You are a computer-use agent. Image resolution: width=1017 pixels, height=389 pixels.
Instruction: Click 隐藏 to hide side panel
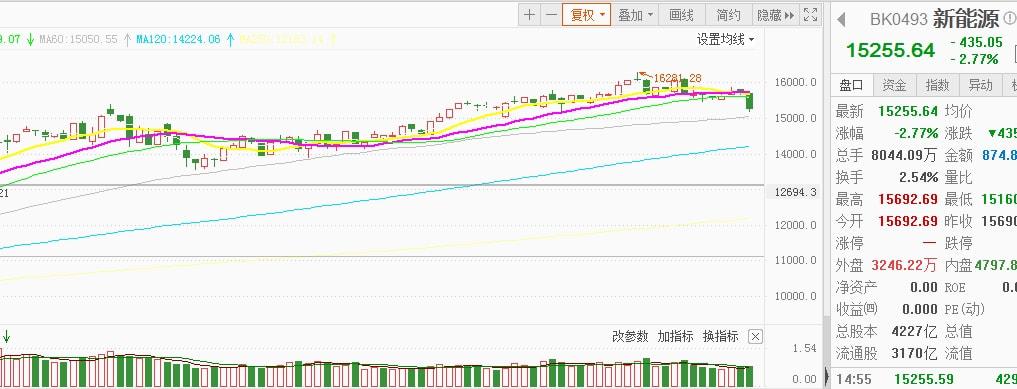tap(775, 15)
